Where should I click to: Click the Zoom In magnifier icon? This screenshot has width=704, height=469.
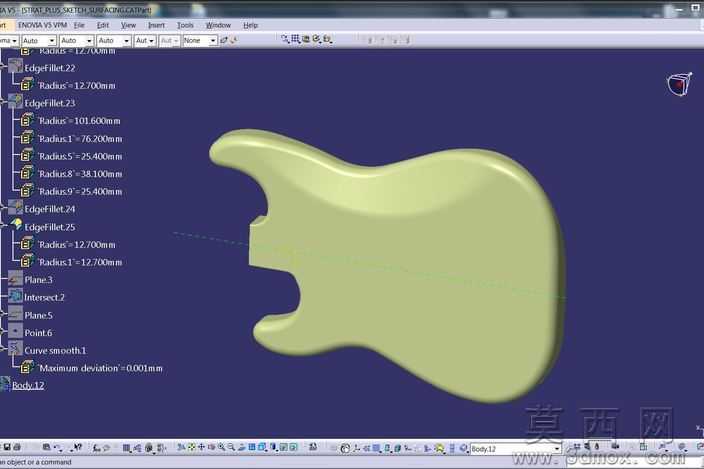pyautogui.click(x=221, y=447)
